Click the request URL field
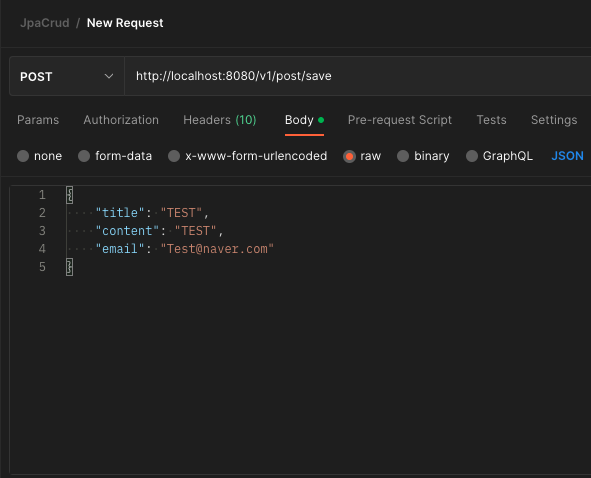Viewport: 591px width, 478px height. 357,76
